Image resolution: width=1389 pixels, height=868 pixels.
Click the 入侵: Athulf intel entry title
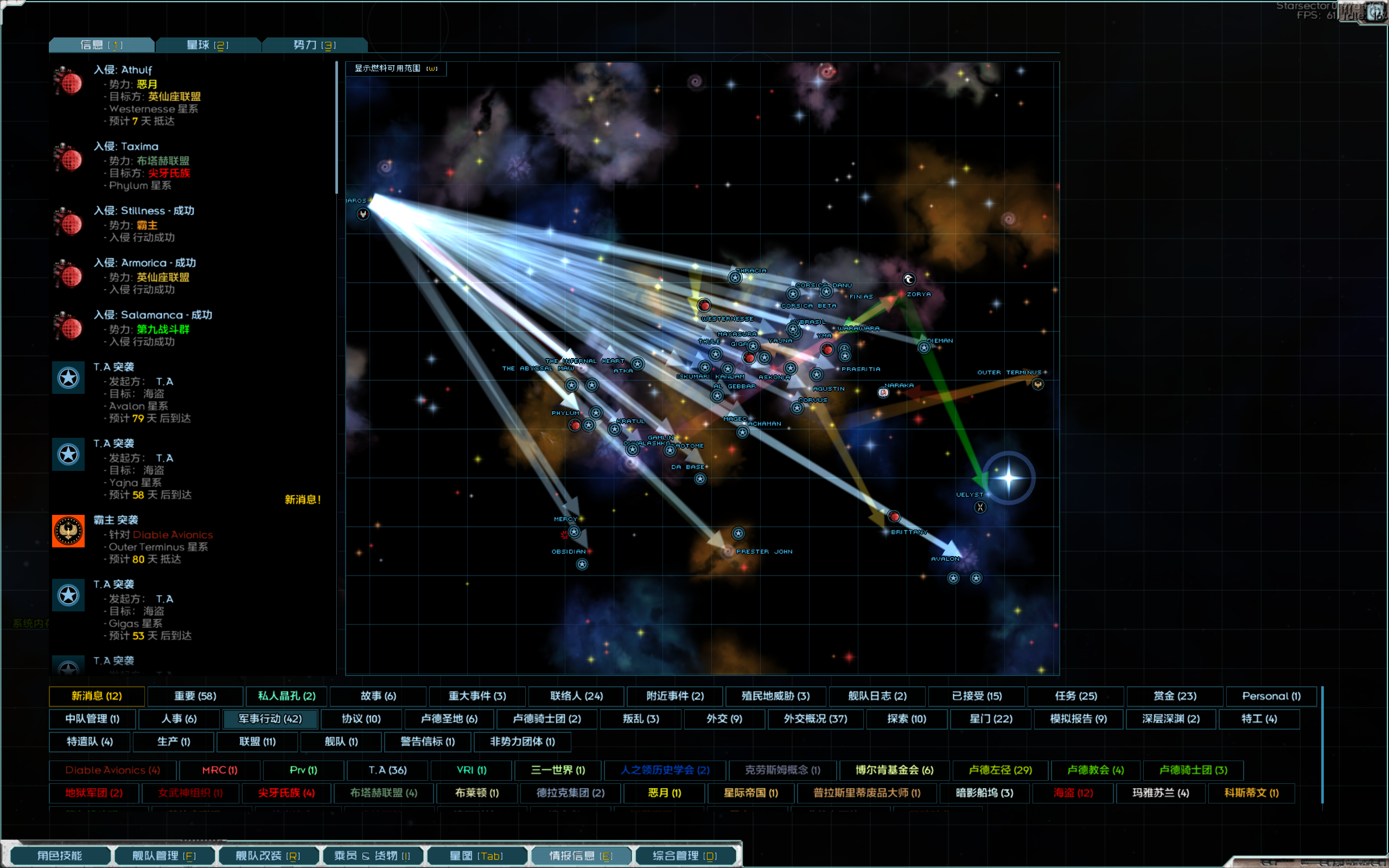click(123, 69)
